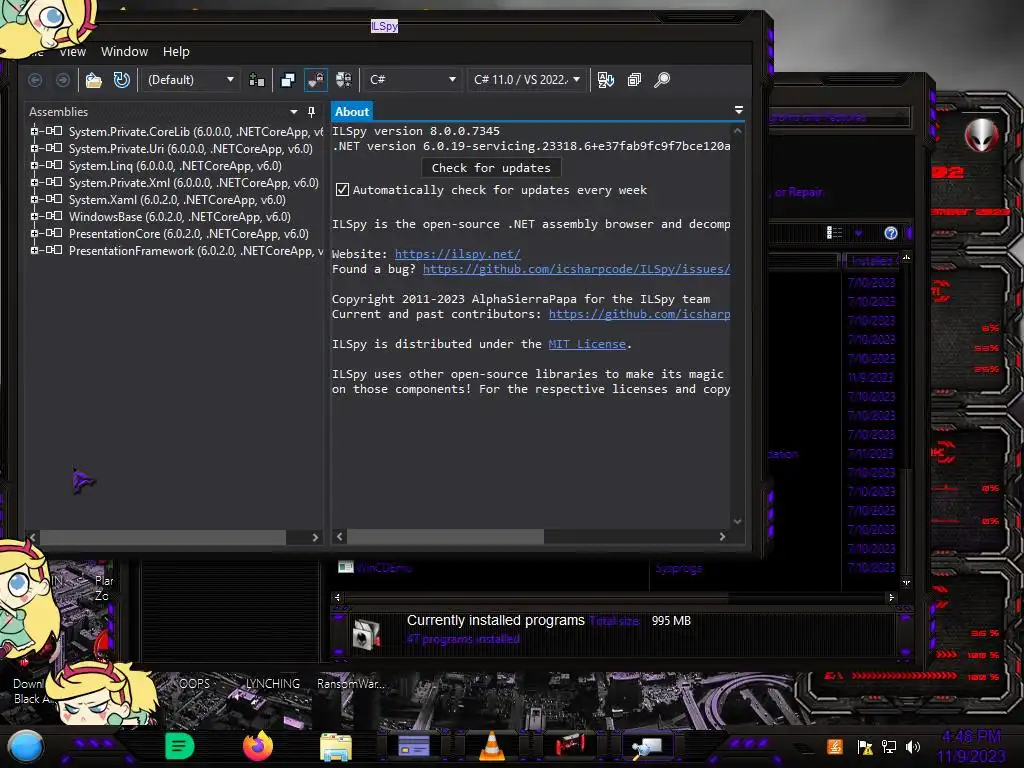Click the Assemblies pane scroll right arrow
Image resolution: width=1024 pixels, height=768 pixels.
point(315,537)
